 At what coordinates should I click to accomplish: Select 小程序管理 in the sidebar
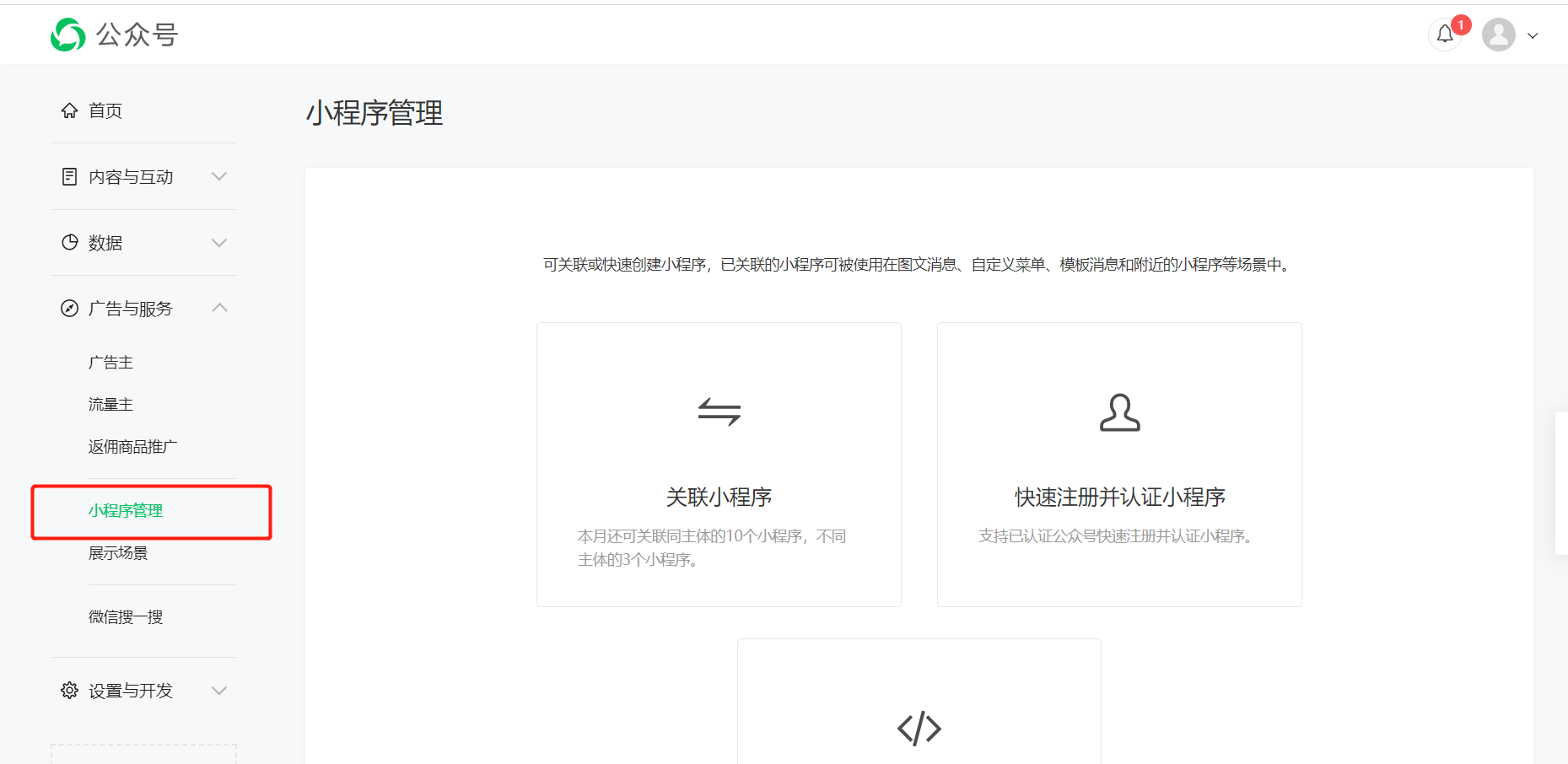point(126,511)
